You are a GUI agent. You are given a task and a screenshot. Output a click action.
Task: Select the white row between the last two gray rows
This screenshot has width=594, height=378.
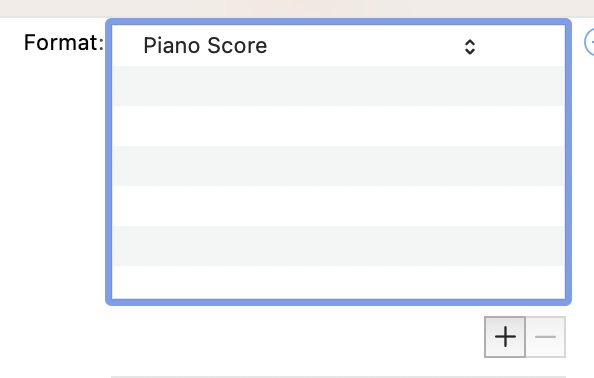coord(338,206)
